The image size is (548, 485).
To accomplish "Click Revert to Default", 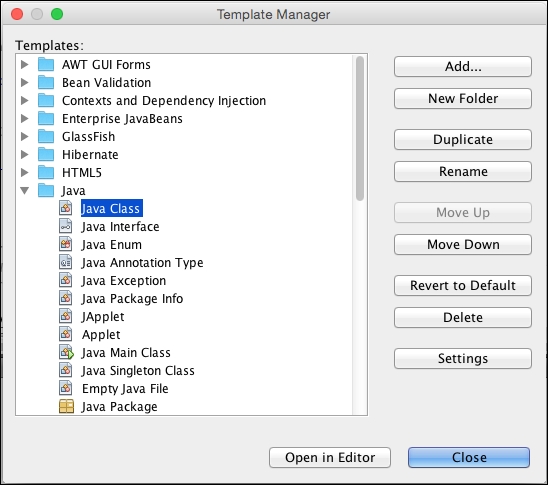I will pyautogui.click(x=463, y=285).
